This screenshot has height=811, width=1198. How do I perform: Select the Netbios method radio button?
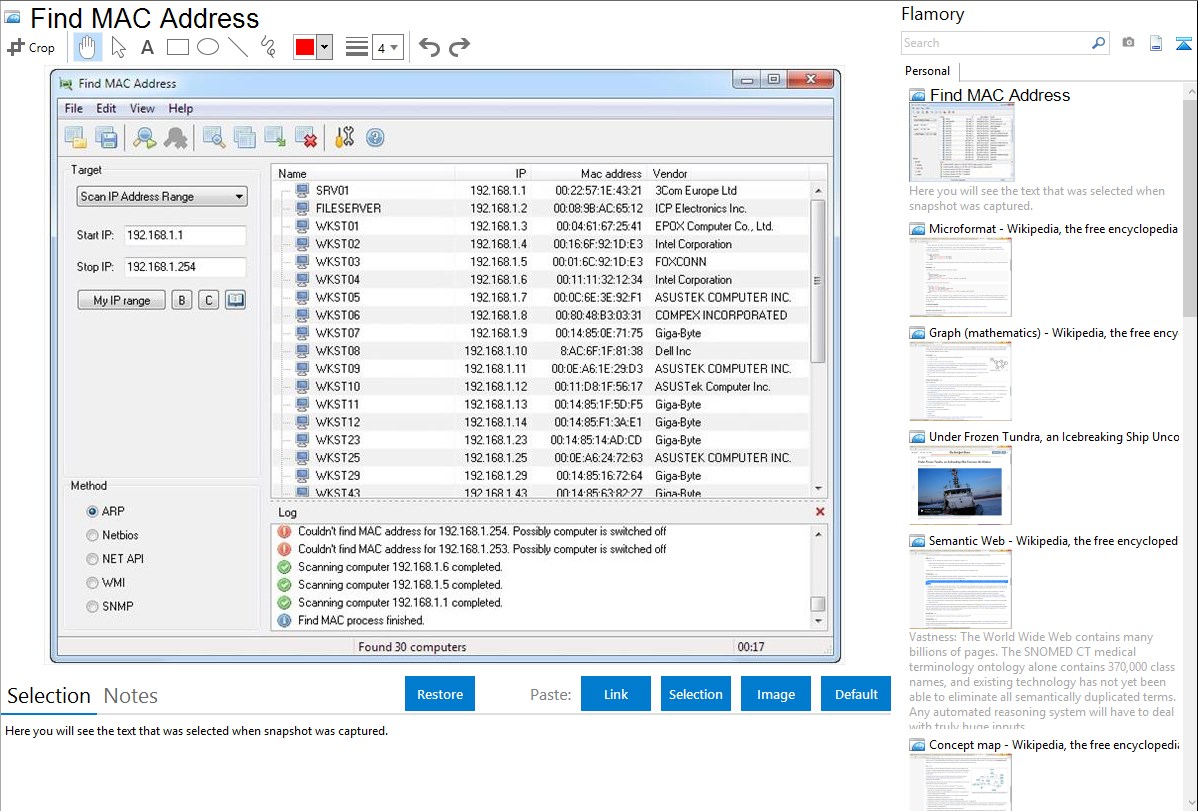[93, 535]
